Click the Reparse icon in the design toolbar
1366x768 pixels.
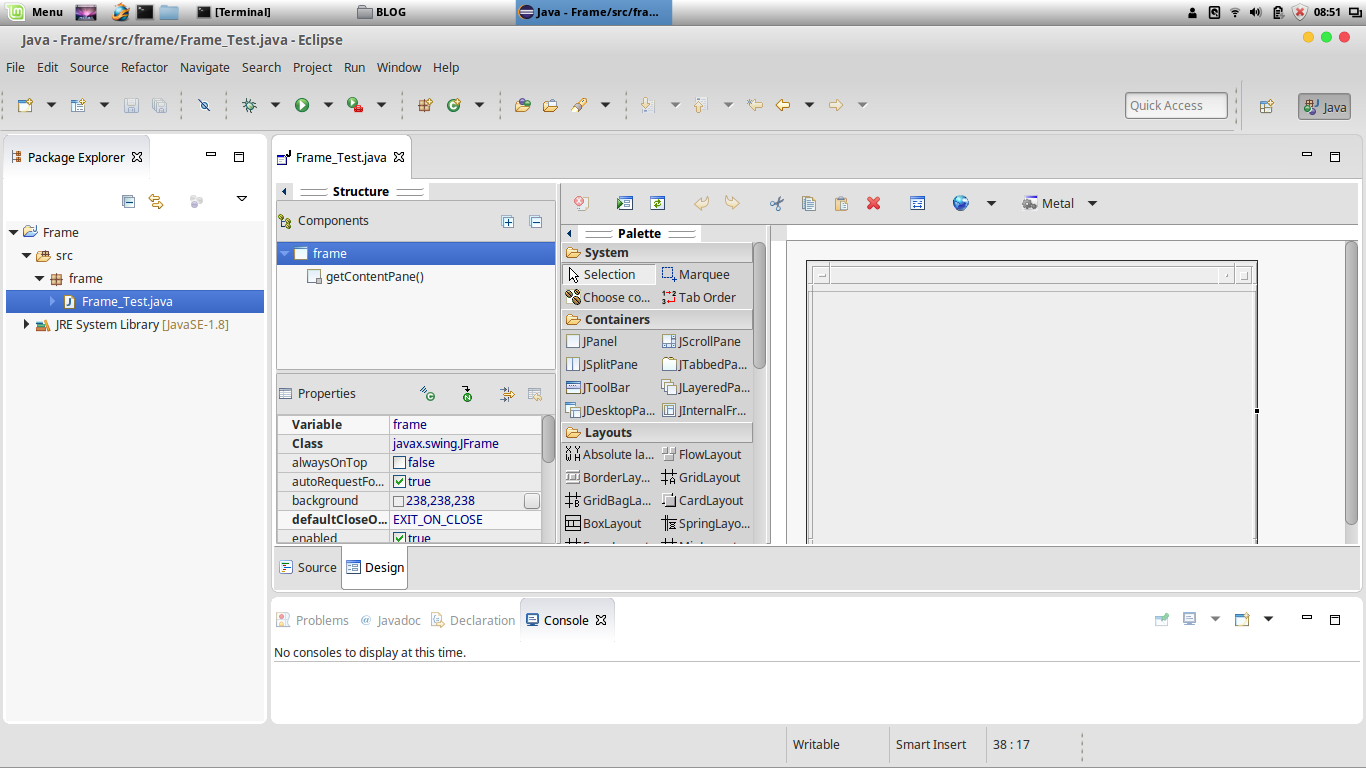coord(657,203)
